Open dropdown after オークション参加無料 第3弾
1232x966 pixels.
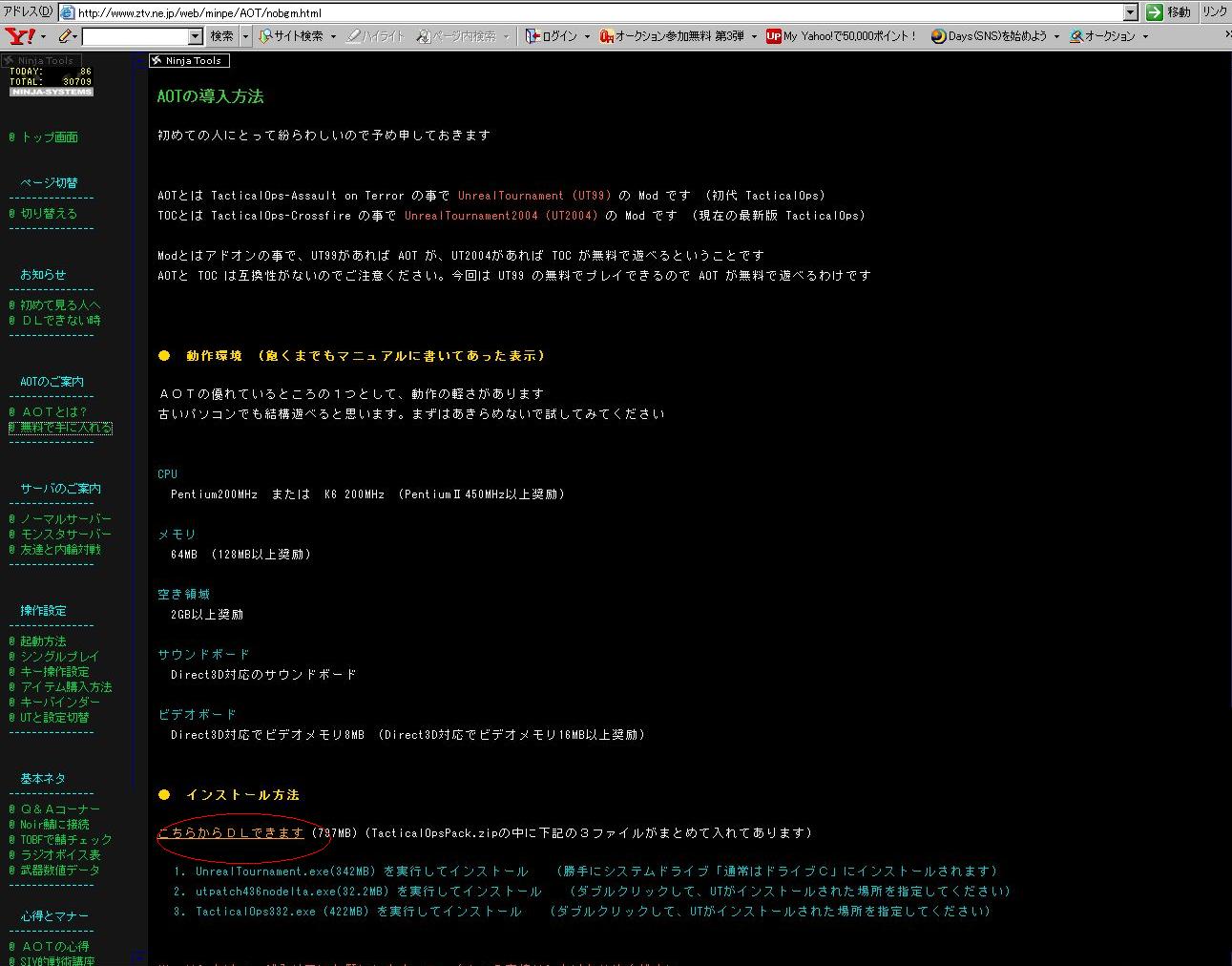point(754,37)
